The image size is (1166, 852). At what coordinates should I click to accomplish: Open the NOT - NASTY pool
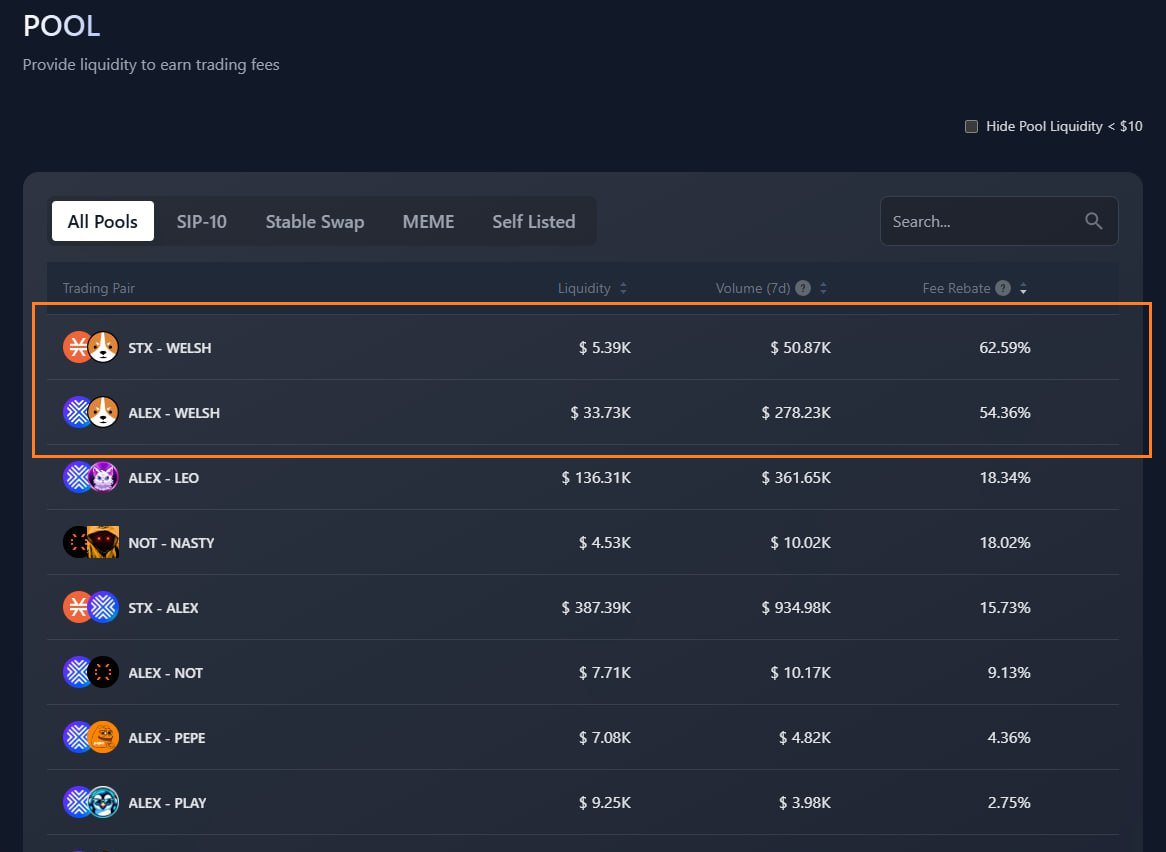[583, 542]
